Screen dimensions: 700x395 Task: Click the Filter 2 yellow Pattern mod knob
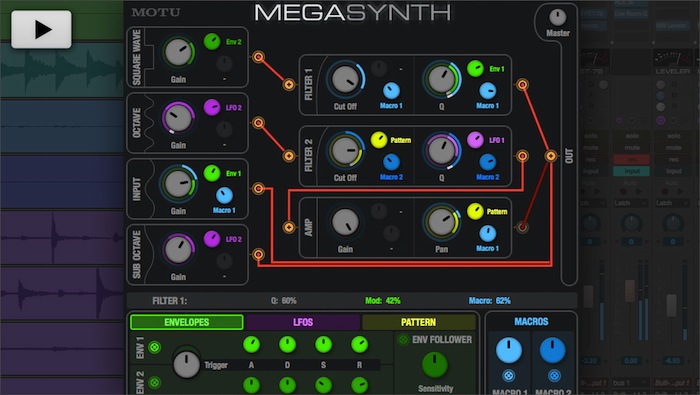point(379,140)
